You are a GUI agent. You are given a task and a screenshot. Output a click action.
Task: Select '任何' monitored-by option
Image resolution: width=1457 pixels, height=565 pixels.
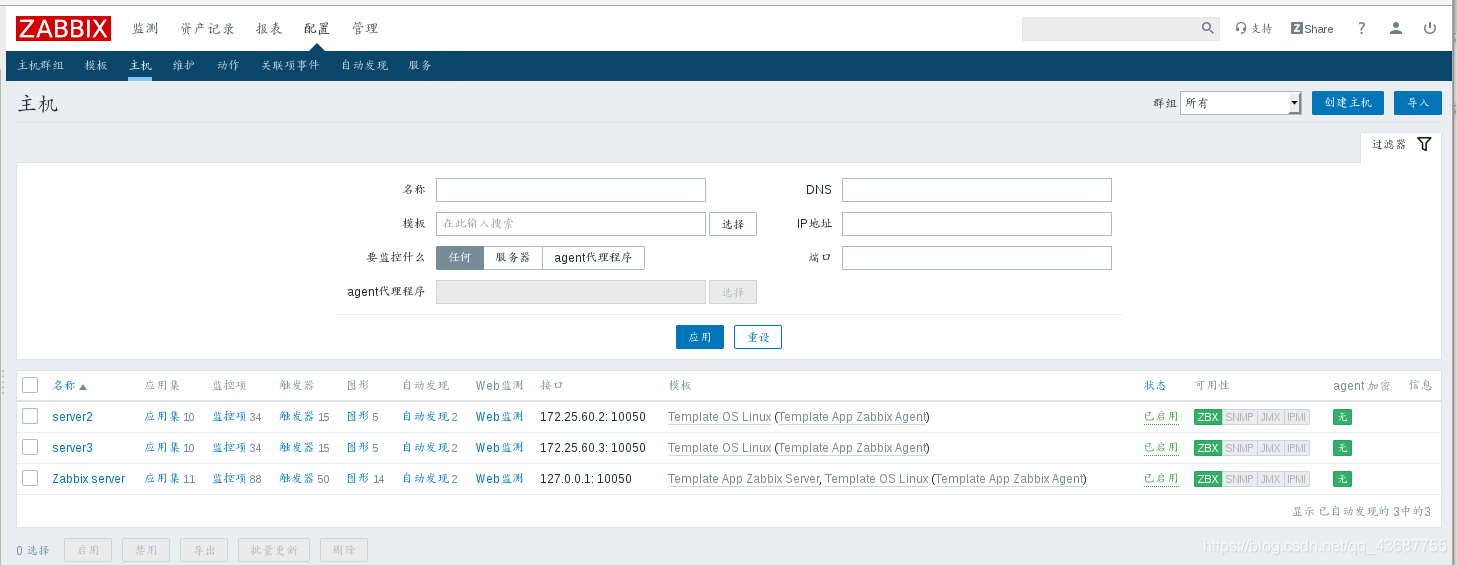[460, 258]
